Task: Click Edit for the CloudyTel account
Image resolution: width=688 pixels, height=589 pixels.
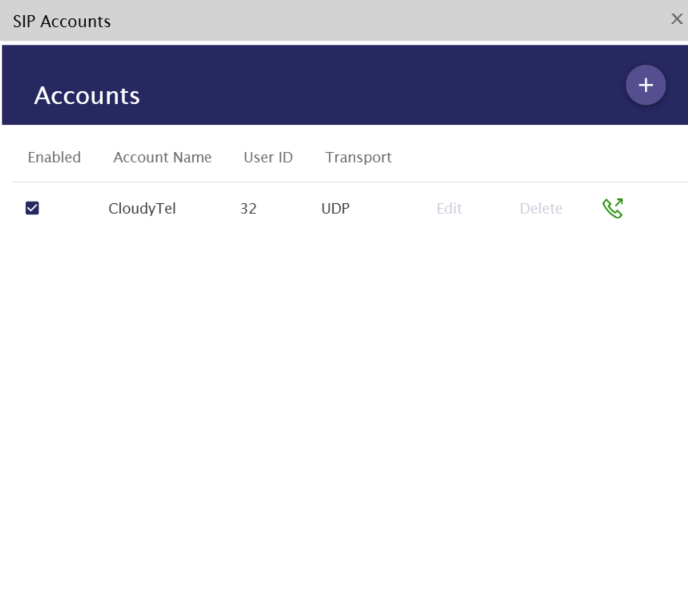Action: (449, 209)
